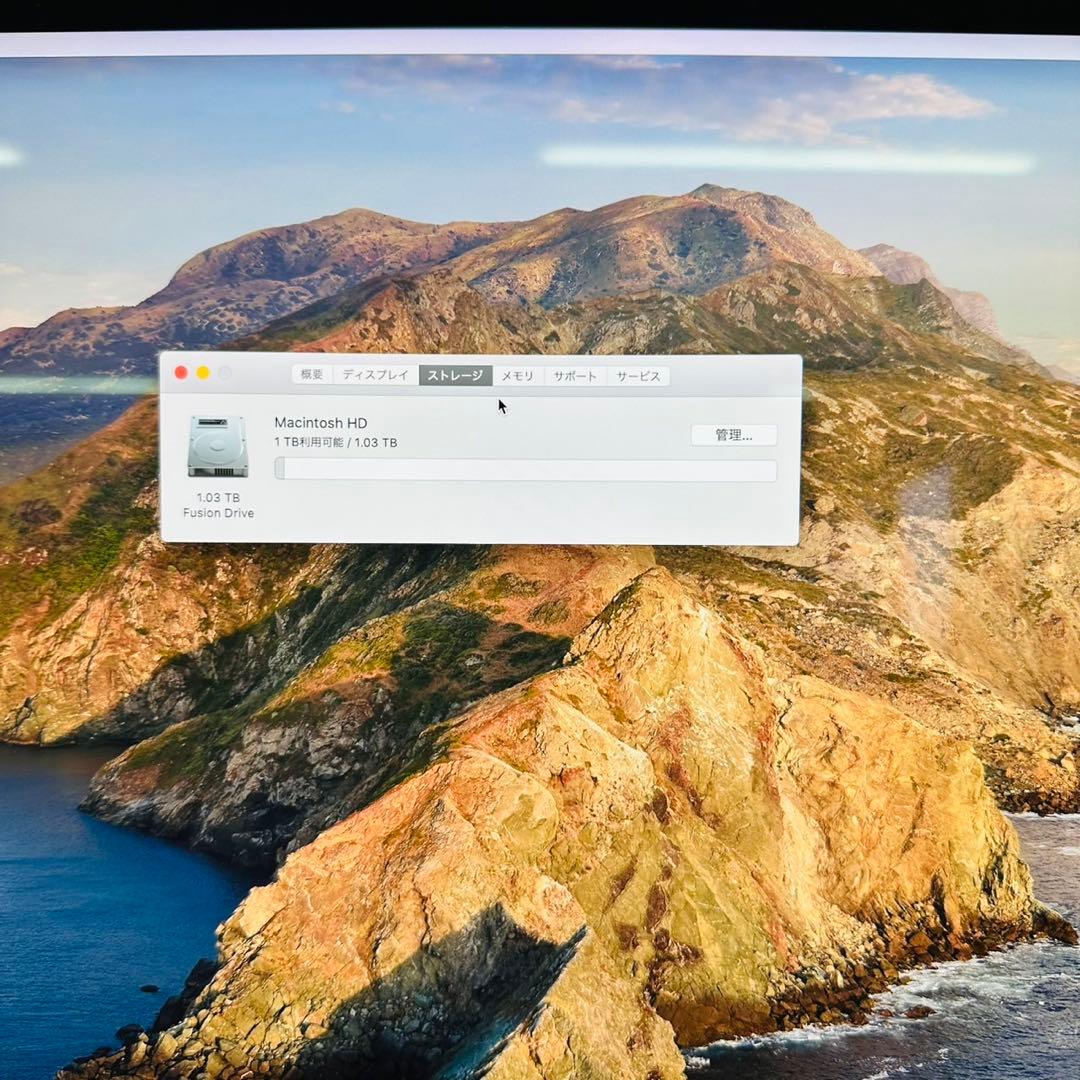Switch to the サービス (Service) tab
Screen dimensions: 1080x1080
637,376
